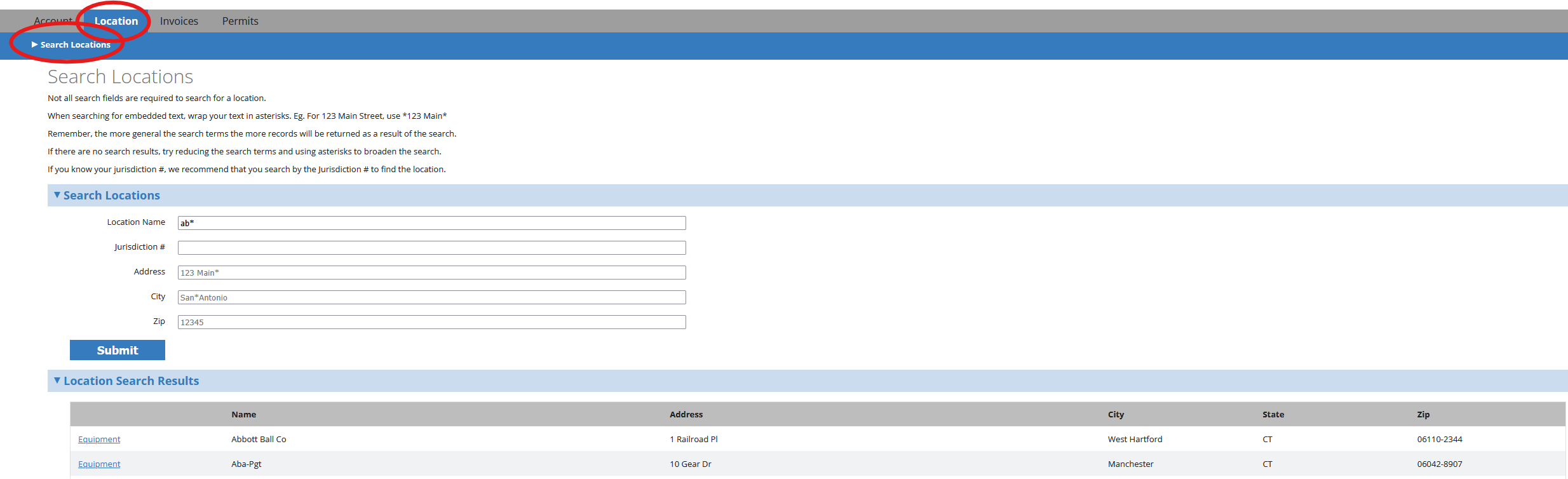1568x479 pixels.
Task: Open Equipment link for Aba-Pgt
Action: point(99,464)
